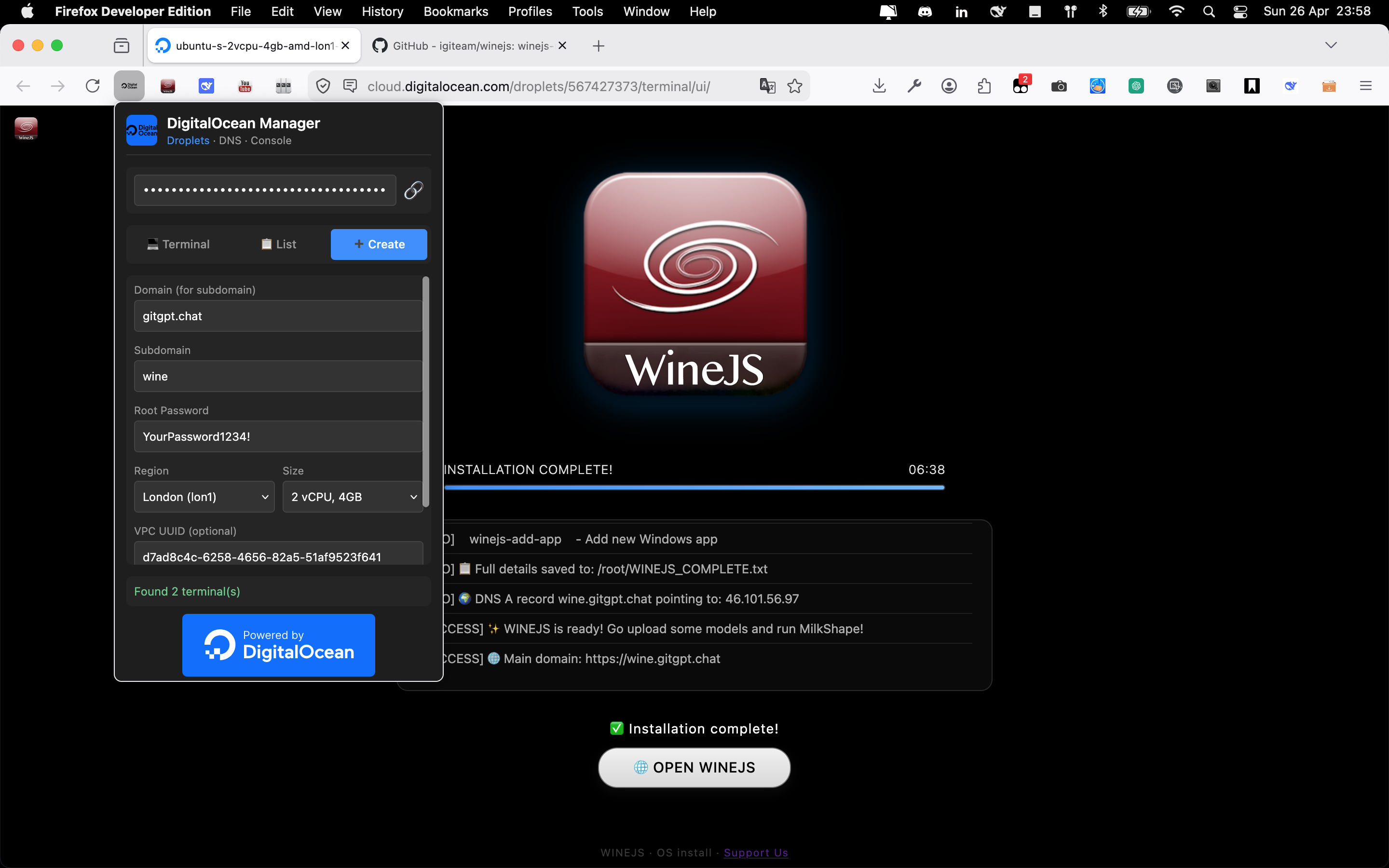This screenshot has width=1389, height=868.
Task: Open the YouTube extension icon
Action: 245,86
